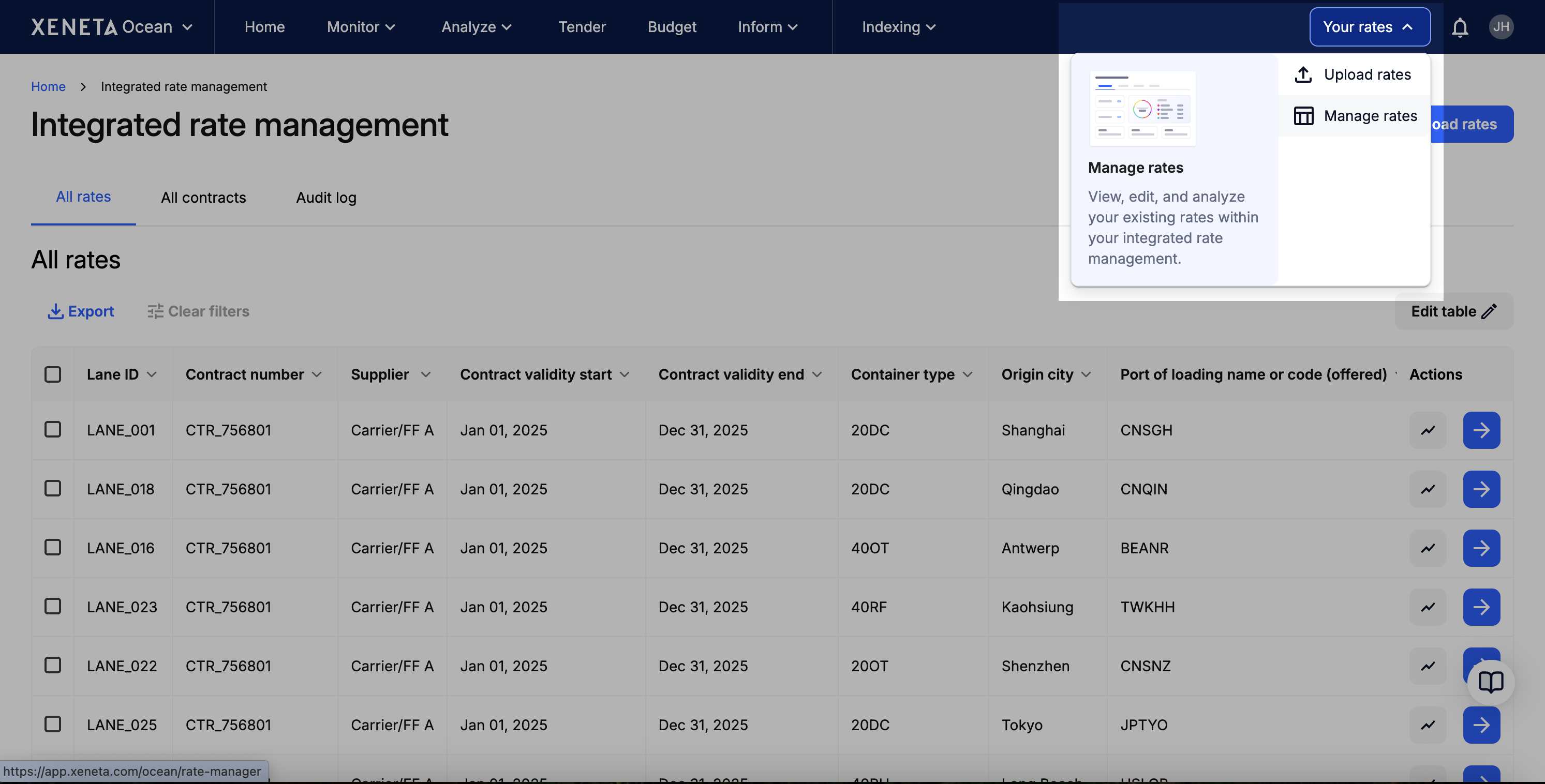Select the LANE_022 row checkbox

[53, 666]
